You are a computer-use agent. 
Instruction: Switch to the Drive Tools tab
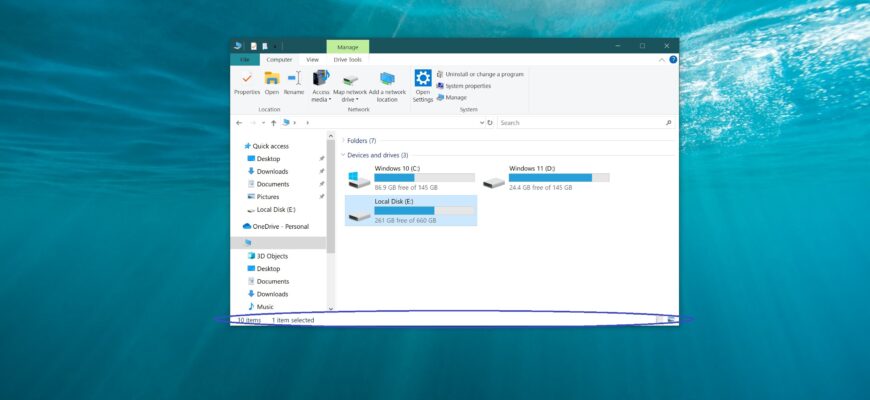click(x=347, y=60)
